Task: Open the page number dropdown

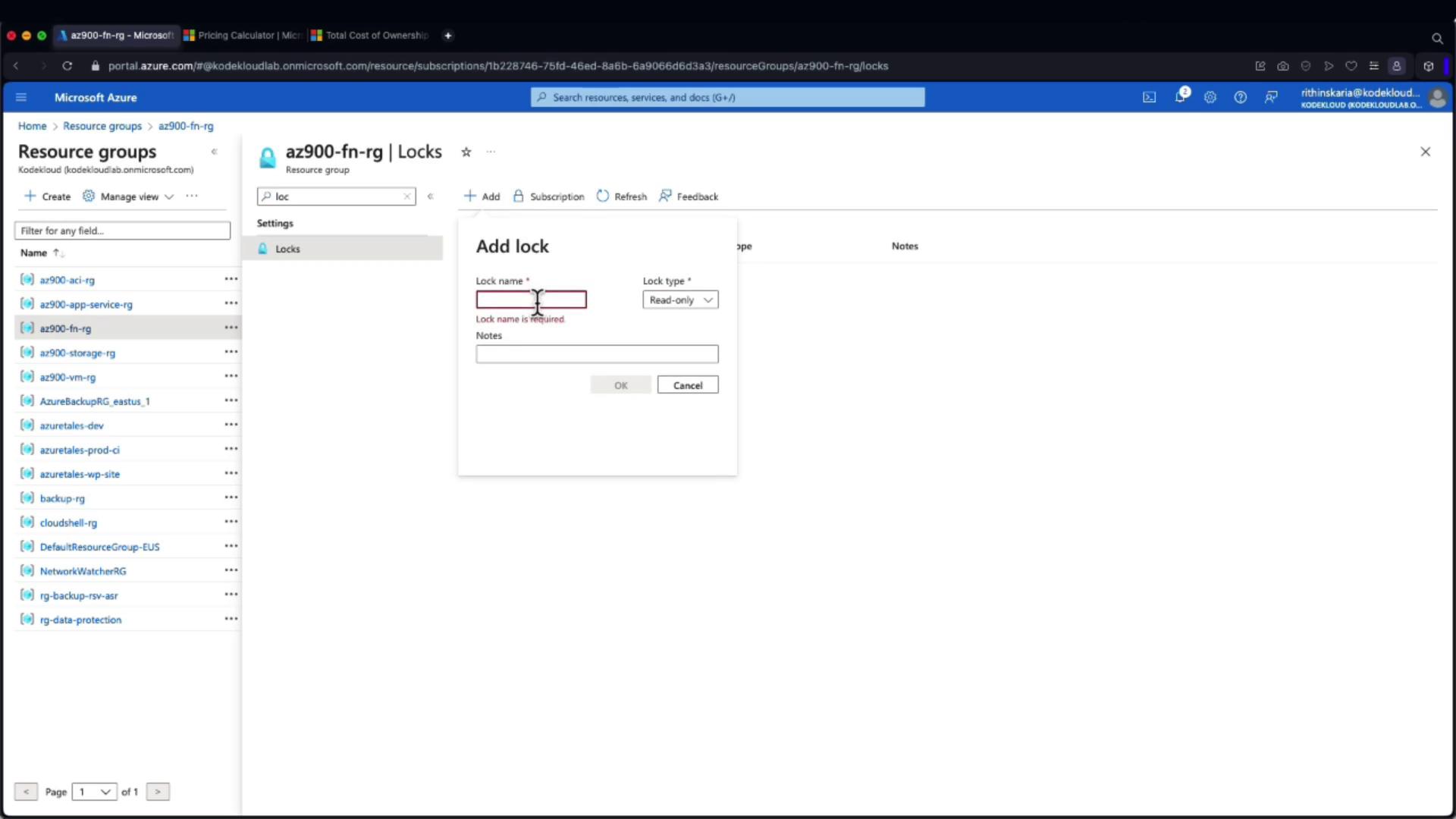Action: [95, 792]
